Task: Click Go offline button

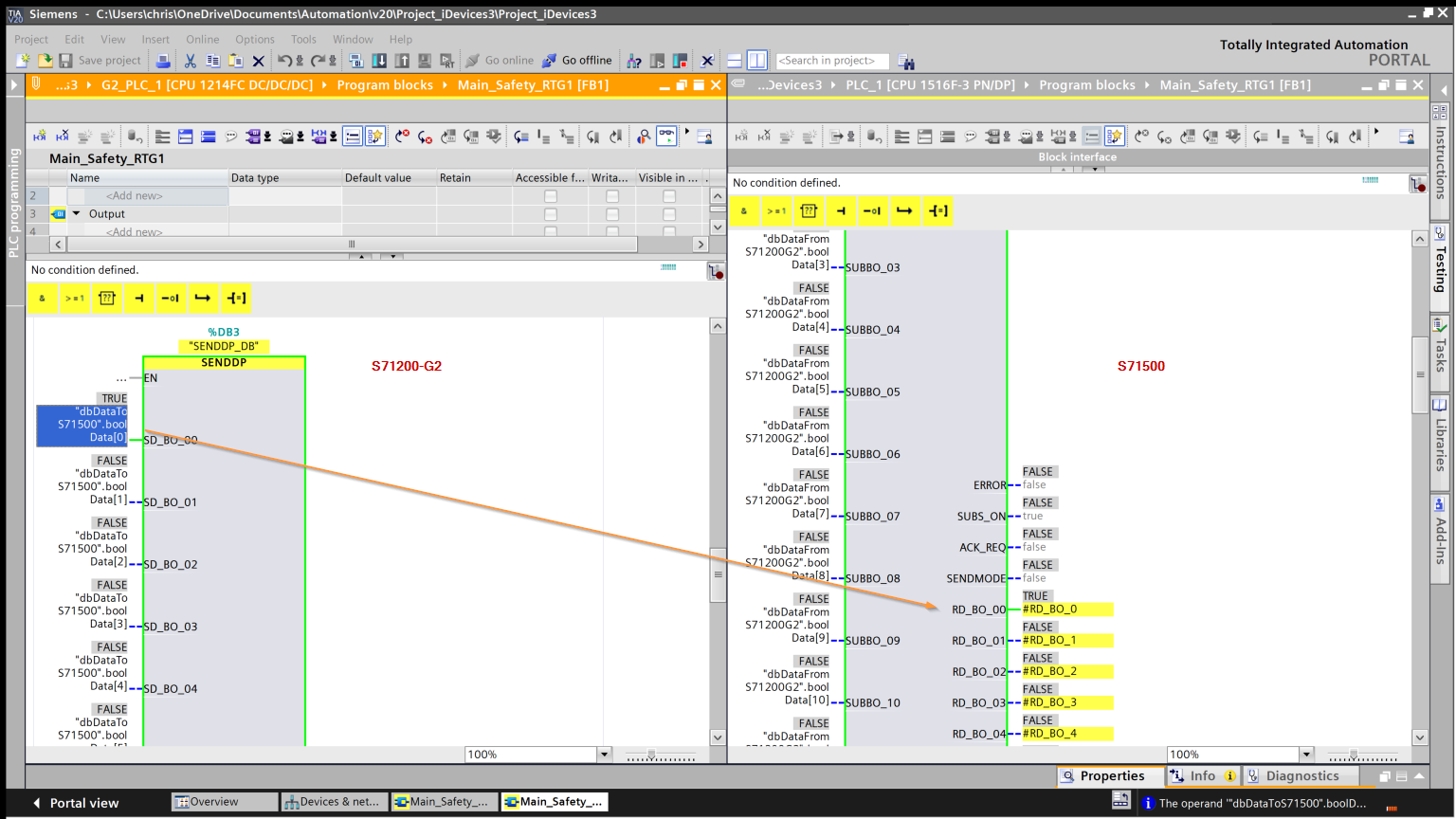Action: click(x=578, y=61)
